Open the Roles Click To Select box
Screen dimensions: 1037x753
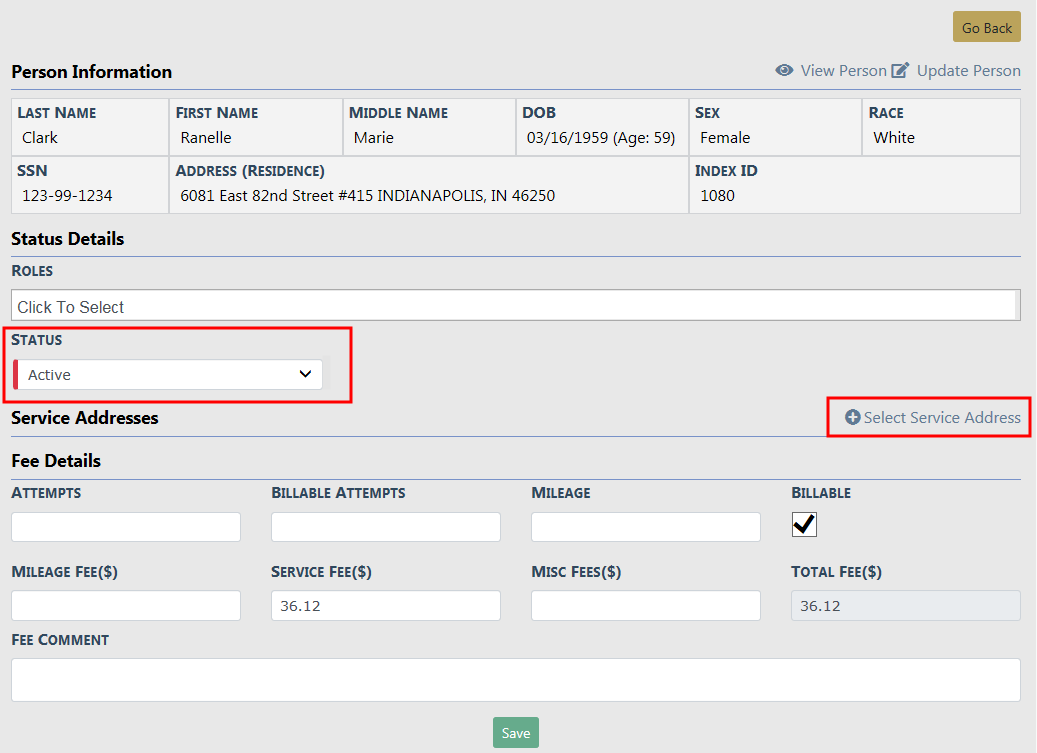514,306
